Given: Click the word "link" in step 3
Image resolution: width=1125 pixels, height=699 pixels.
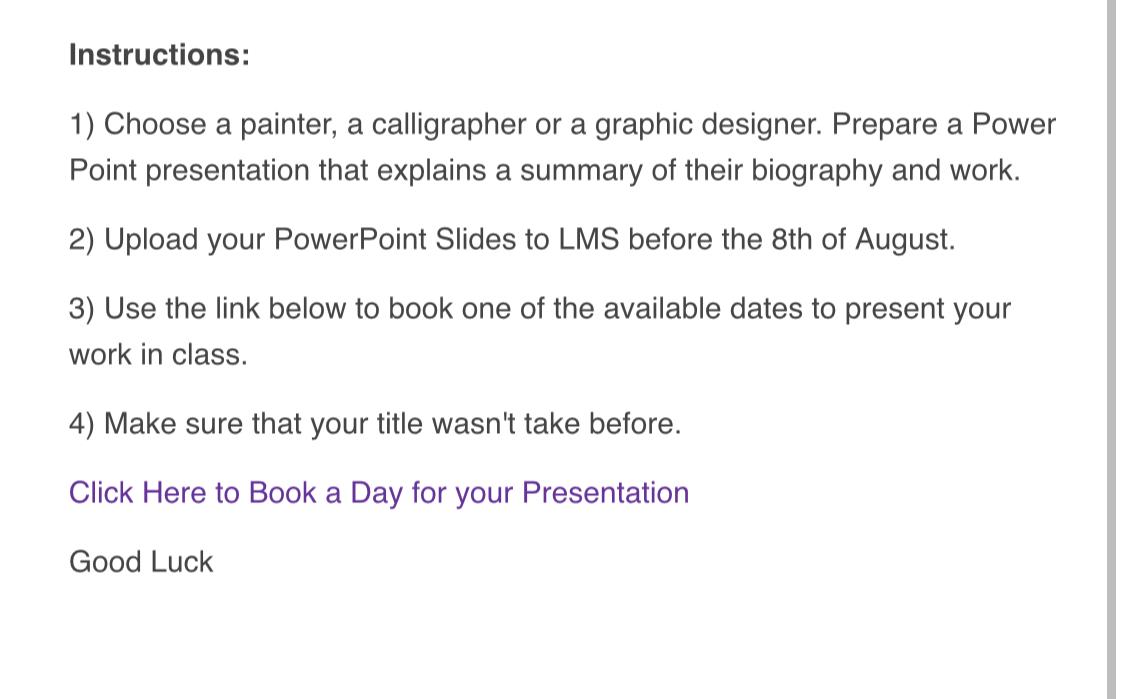Looking at the screenshot, I should pos(237,309).
